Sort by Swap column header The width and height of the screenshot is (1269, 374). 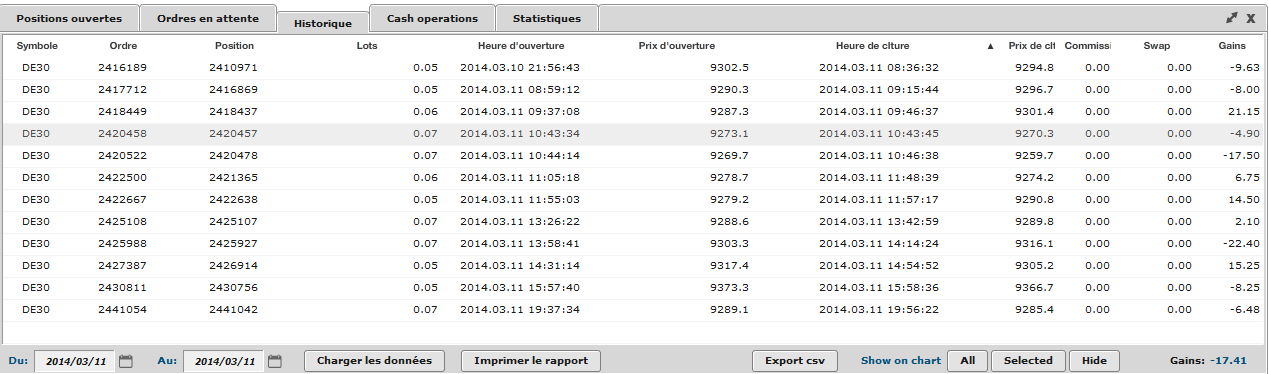coord(1157,46)
